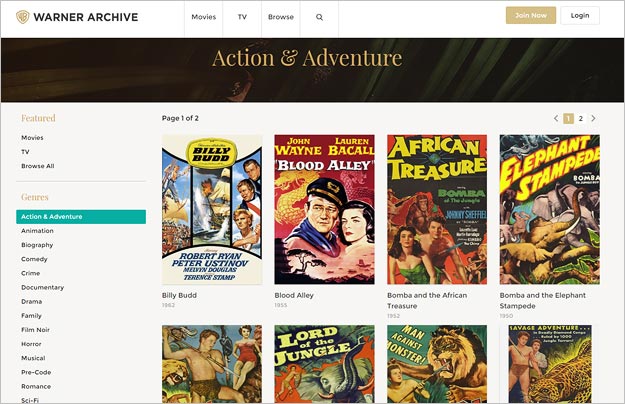Image resolution: width=625 pixels, height=404 pixels.
Task: Open the search magnifier icon
Action: click(319, 17)
